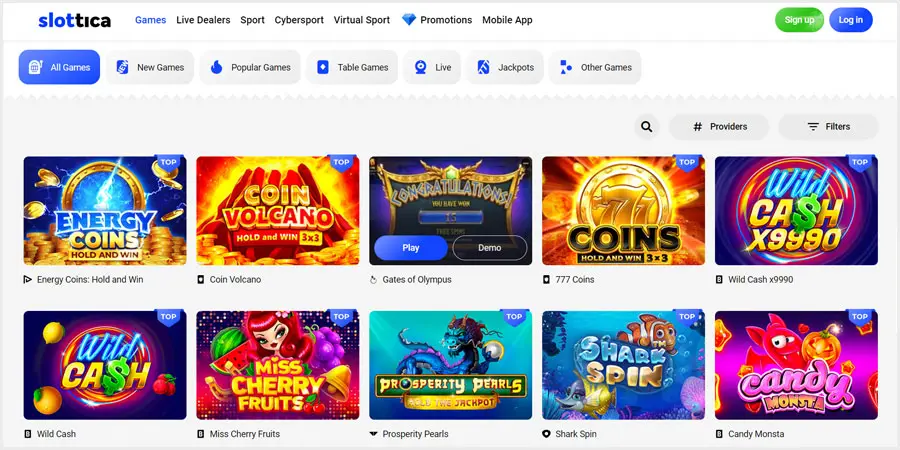900x450 pixels.
Task: Open the Providers dropdown
Action: 719,127
